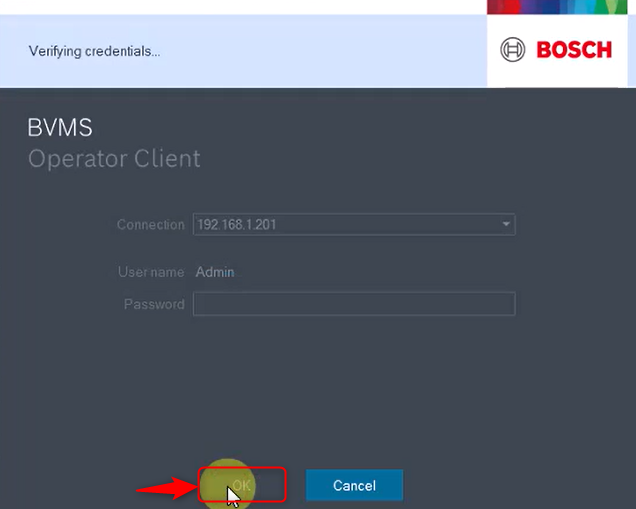636x509 pixels.
Task: Click the User name label
Action: pyautogui.click(x=151, y=272)
